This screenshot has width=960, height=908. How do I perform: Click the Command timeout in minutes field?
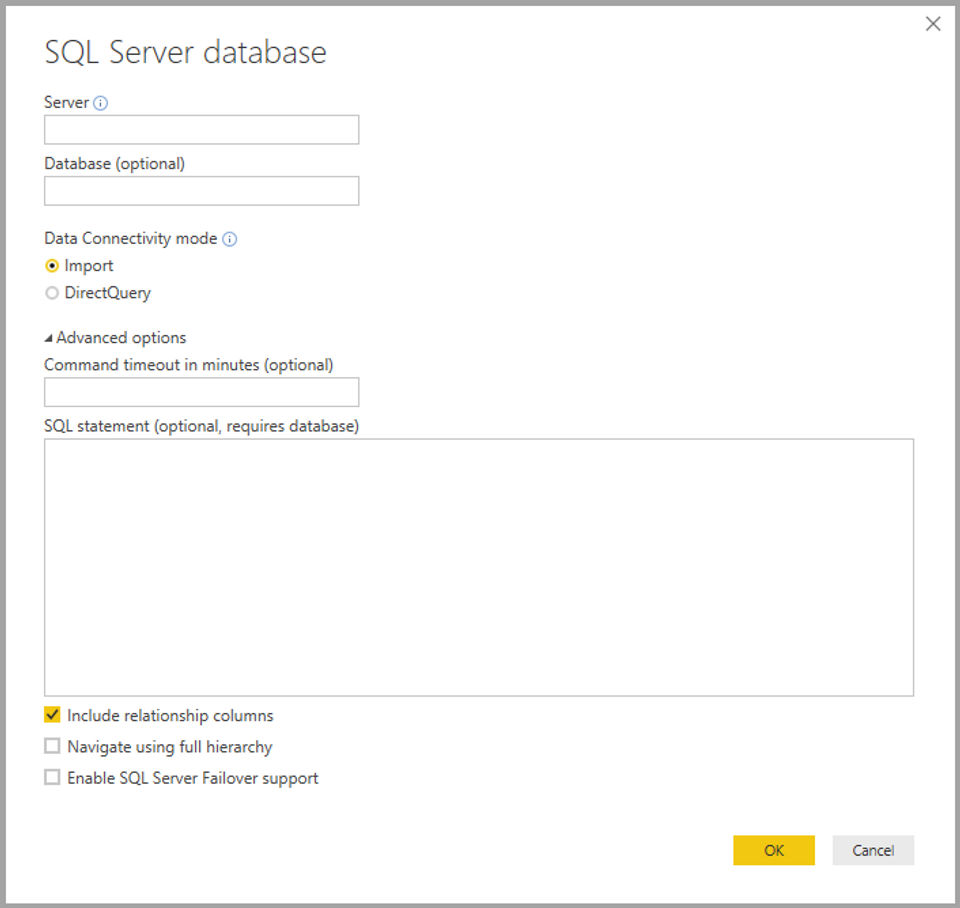pyautogui.click(x=201, y=392)
